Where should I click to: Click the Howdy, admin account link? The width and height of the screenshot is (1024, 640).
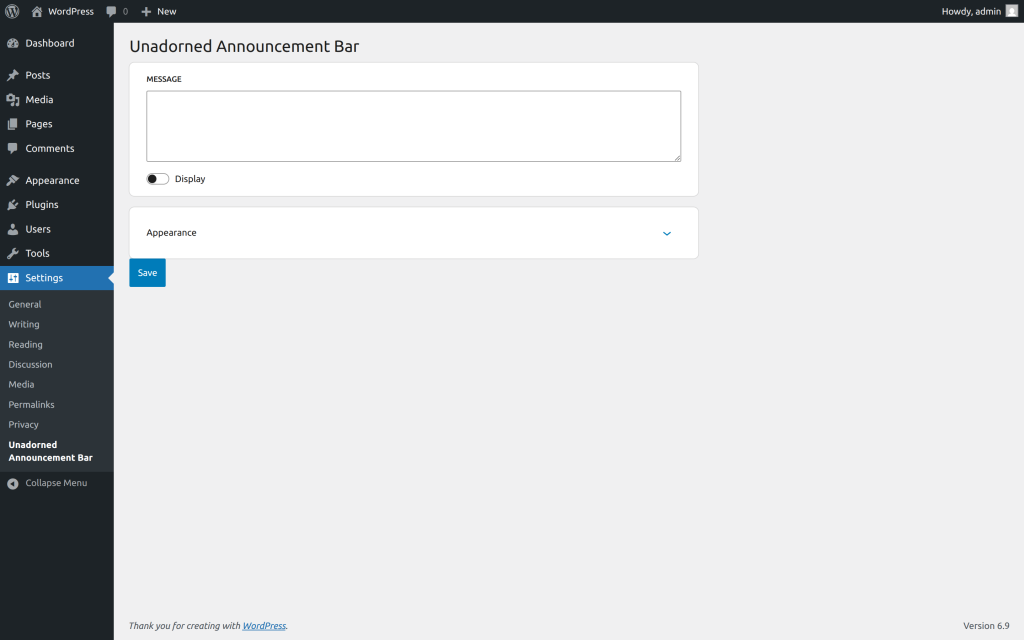971,12
